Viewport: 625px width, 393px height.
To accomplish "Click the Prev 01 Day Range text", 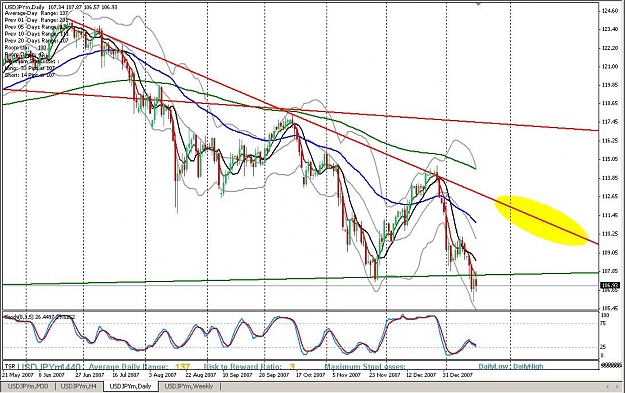I will point(36,20).
